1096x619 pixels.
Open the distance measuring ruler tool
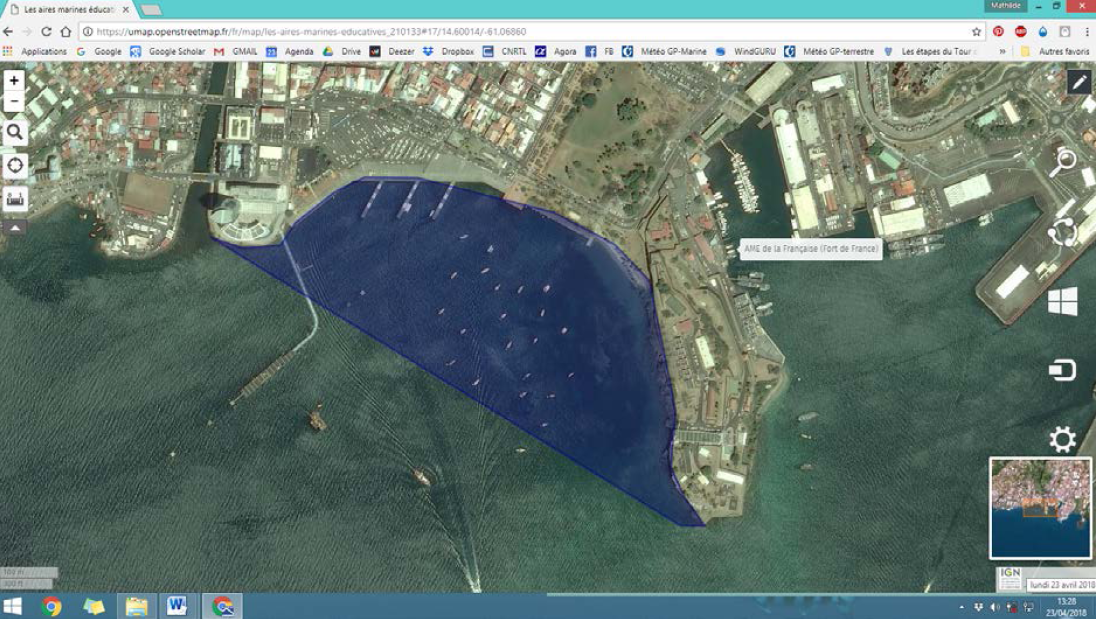tap(15, 199)
